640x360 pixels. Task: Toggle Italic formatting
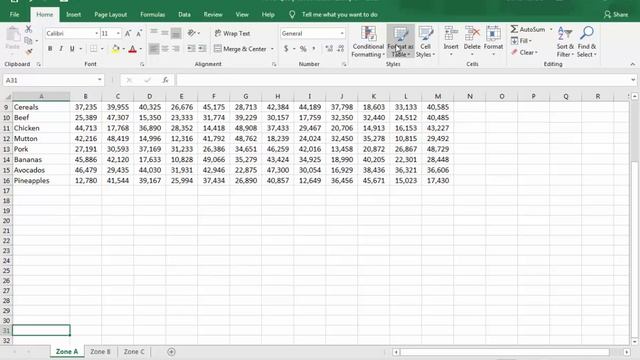click(61, 49)
